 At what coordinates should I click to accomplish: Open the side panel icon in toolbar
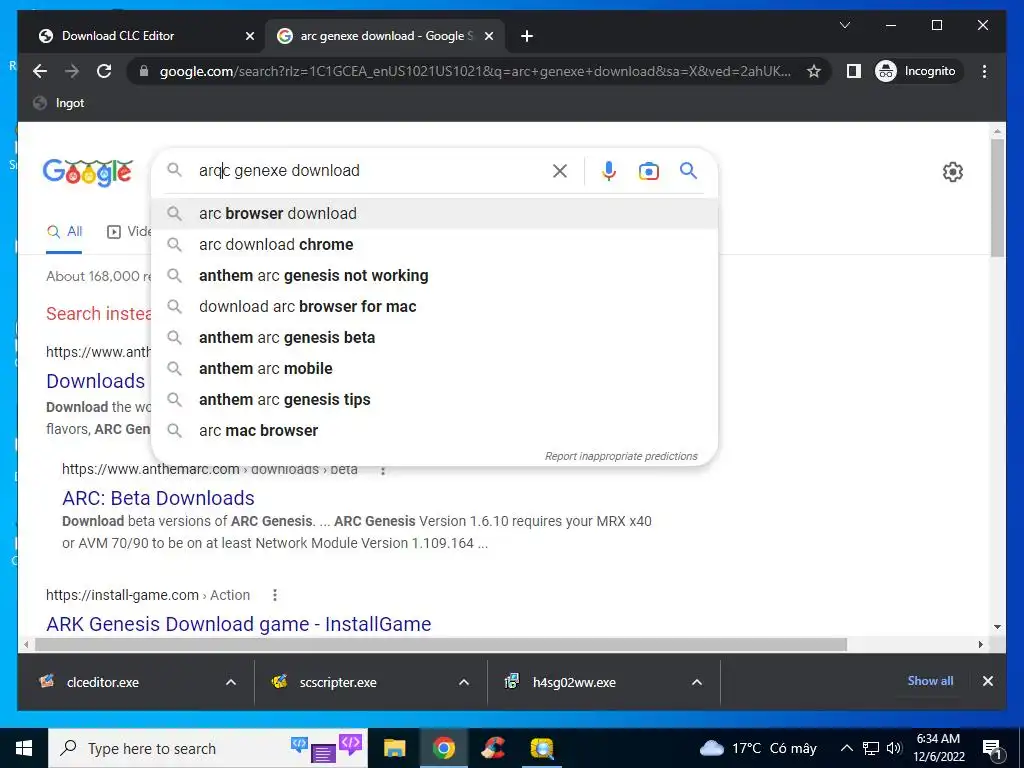854,71
